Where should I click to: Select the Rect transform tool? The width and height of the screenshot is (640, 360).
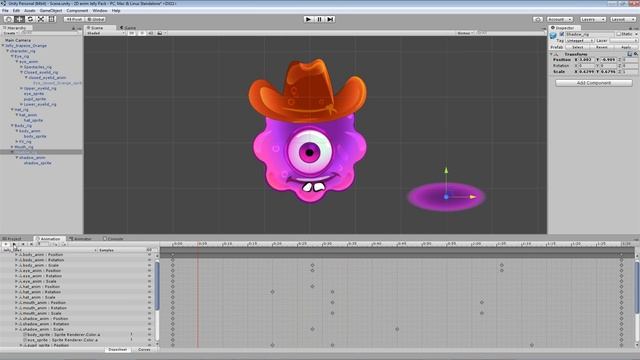click(x=52, y=19)
